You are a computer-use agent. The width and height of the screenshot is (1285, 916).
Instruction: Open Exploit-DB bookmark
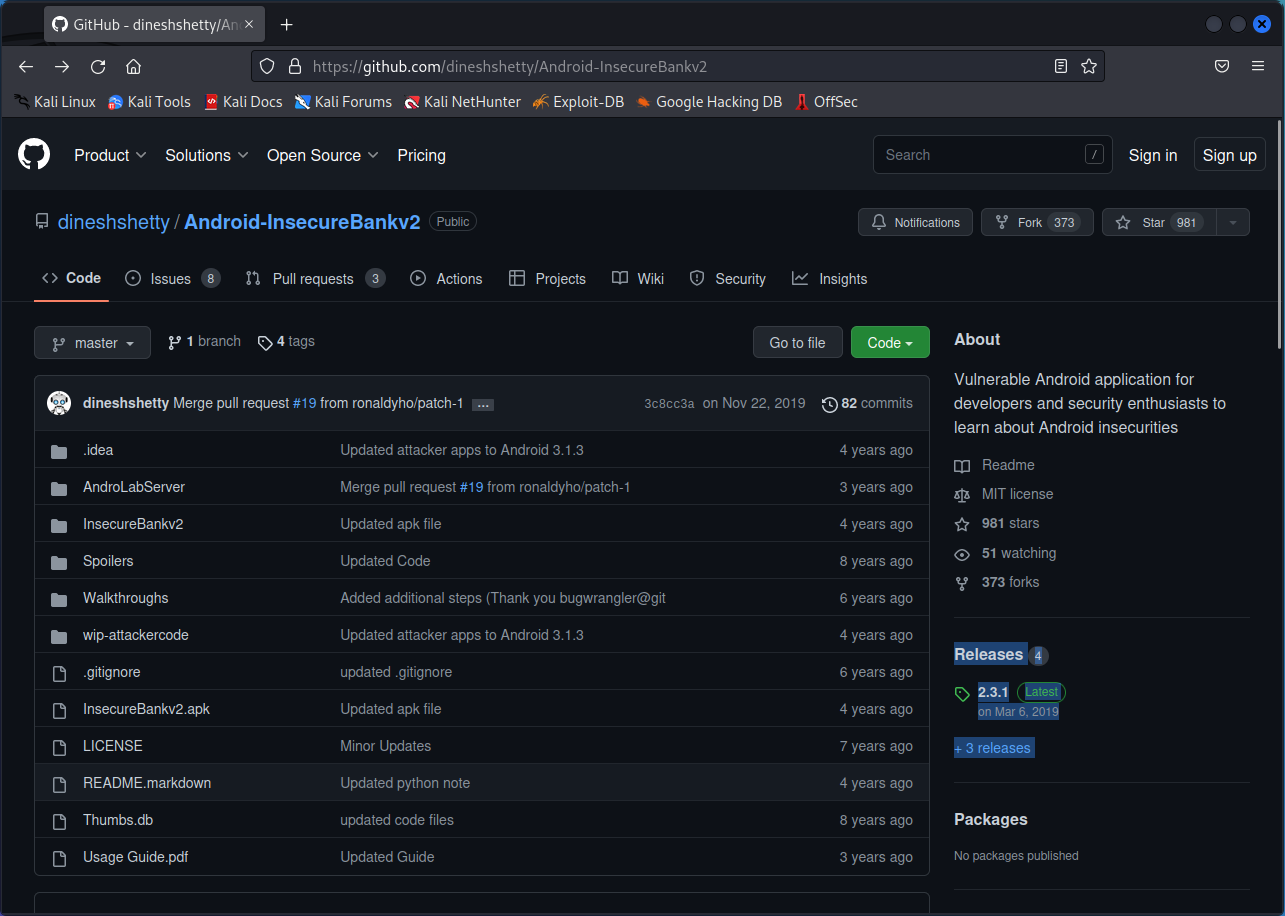click(578, 102)
